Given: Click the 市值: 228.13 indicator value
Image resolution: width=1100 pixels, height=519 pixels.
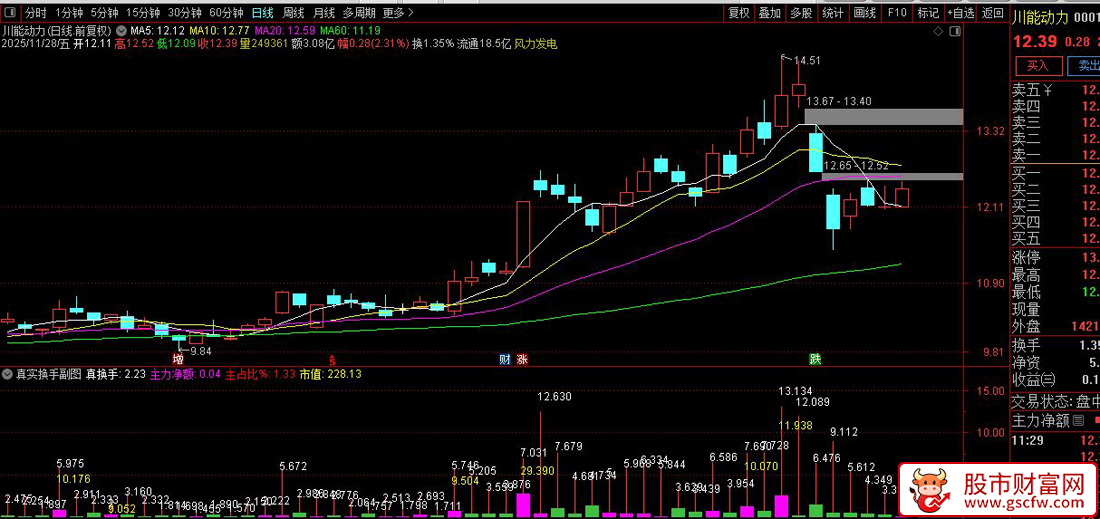Looking at the screenshot, I should click(330, 375).
